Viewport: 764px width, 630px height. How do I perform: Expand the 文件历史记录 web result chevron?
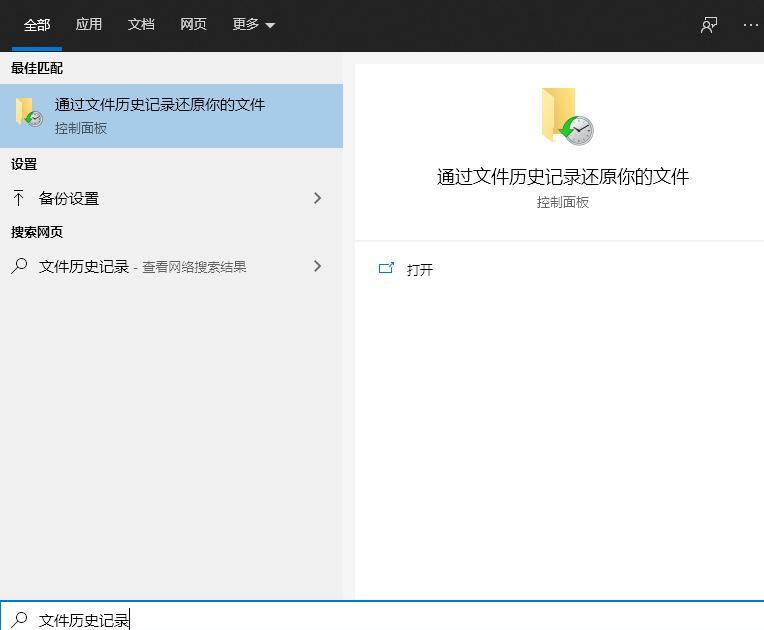point(318,266)
